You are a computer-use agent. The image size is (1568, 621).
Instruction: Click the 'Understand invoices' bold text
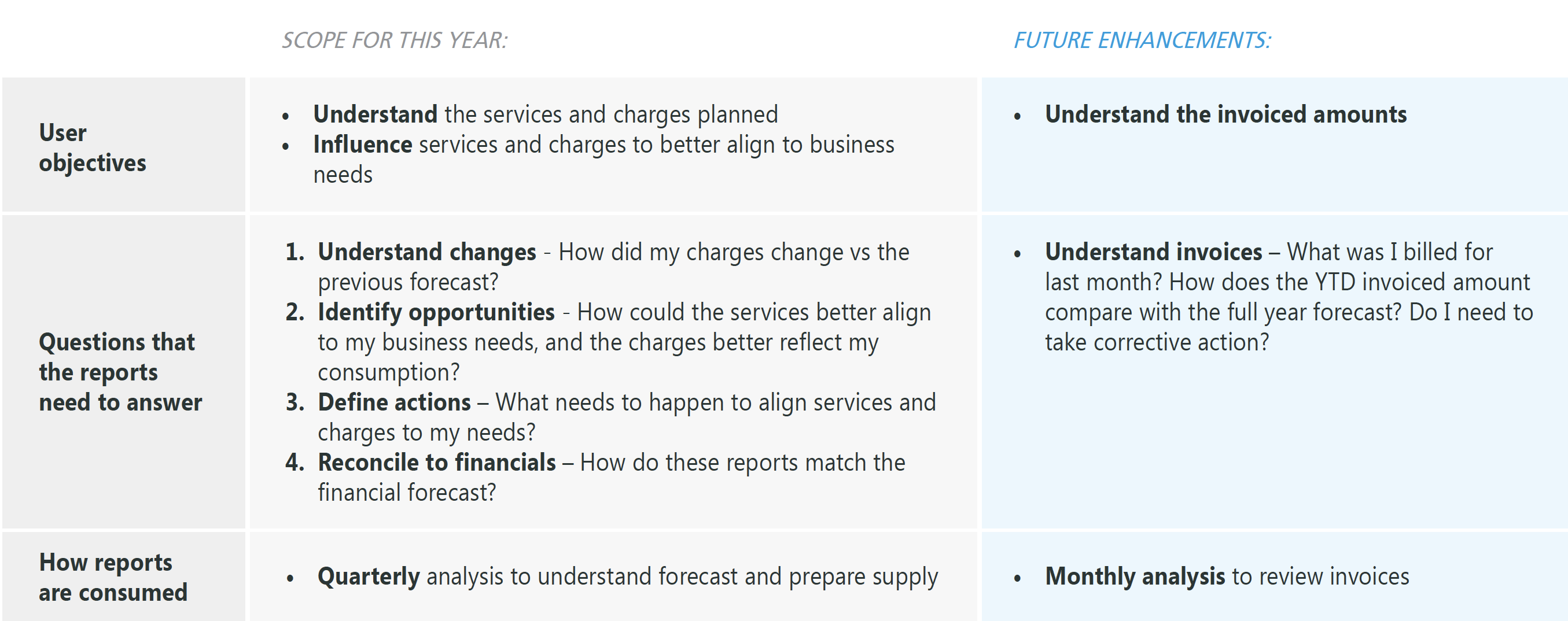click(1154, 252)
